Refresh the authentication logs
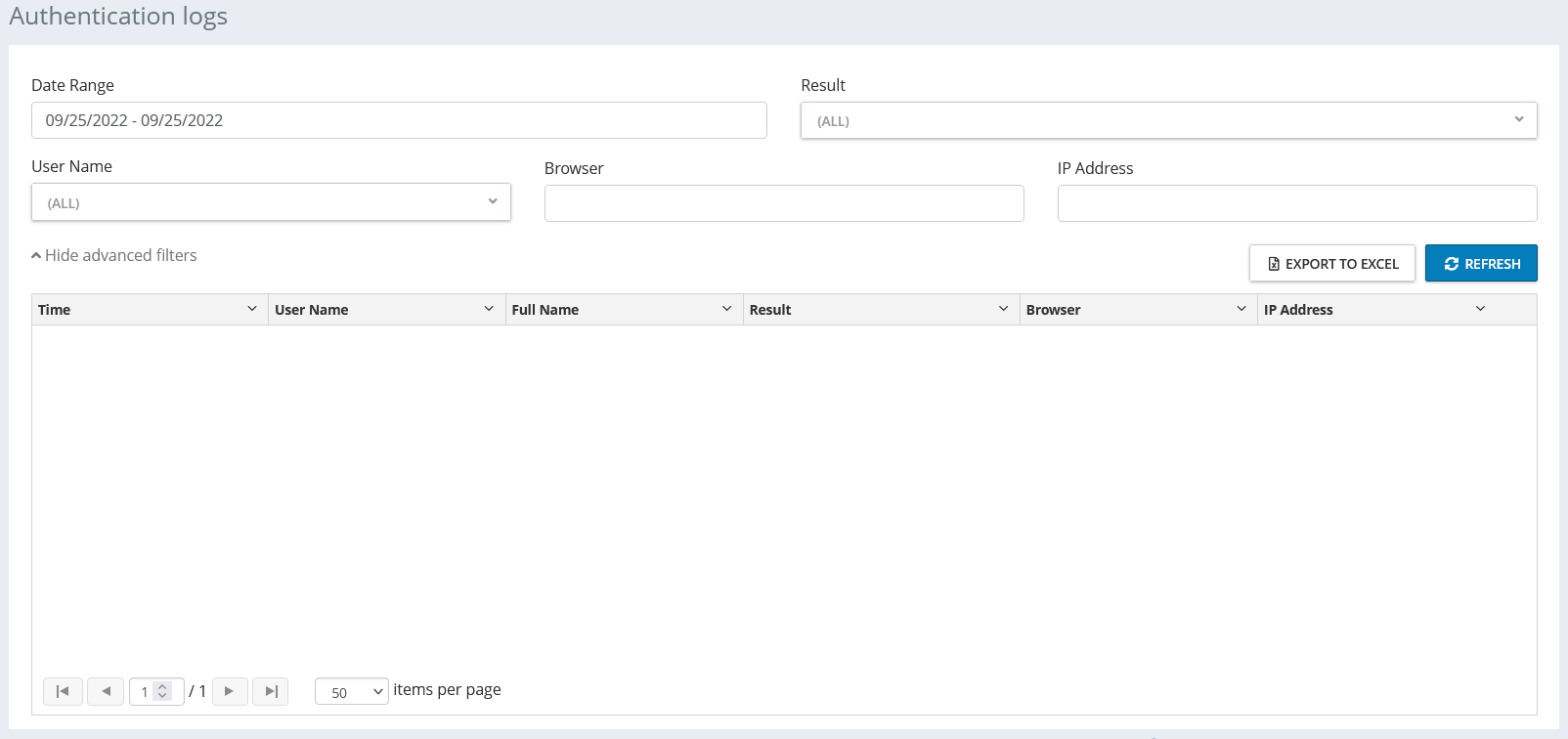This screenshot has height=739, width=1568. (x=1481, y=264)
